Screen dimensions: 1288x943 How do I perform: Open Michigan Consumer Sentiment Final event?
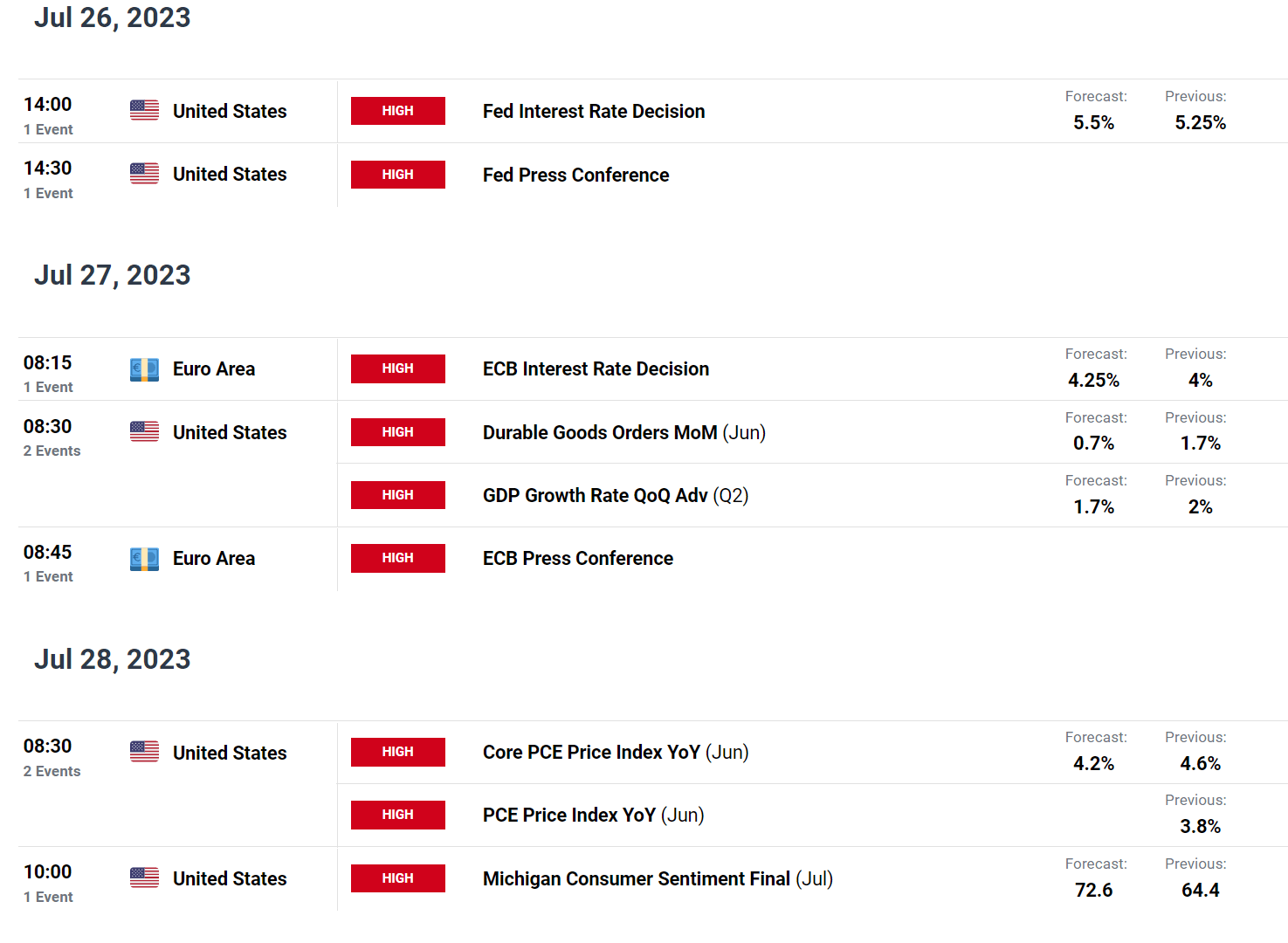click(658, 878)
